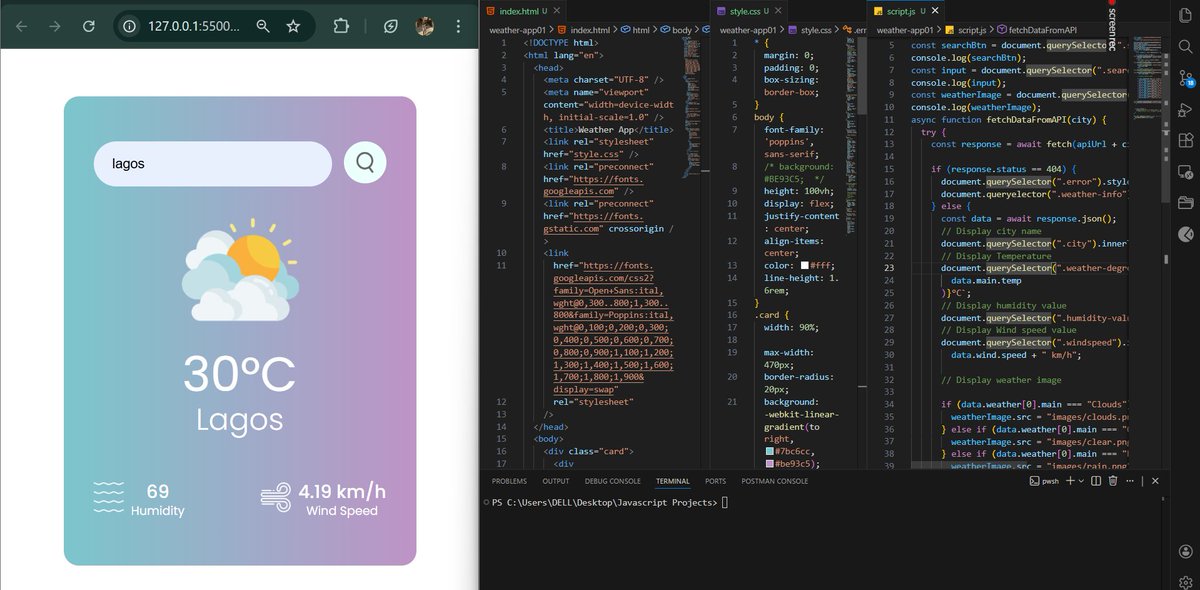Viewport: 1200px width, 590px height.
Task: Switch to the PORTS panel tab
Action: [716, 481]
